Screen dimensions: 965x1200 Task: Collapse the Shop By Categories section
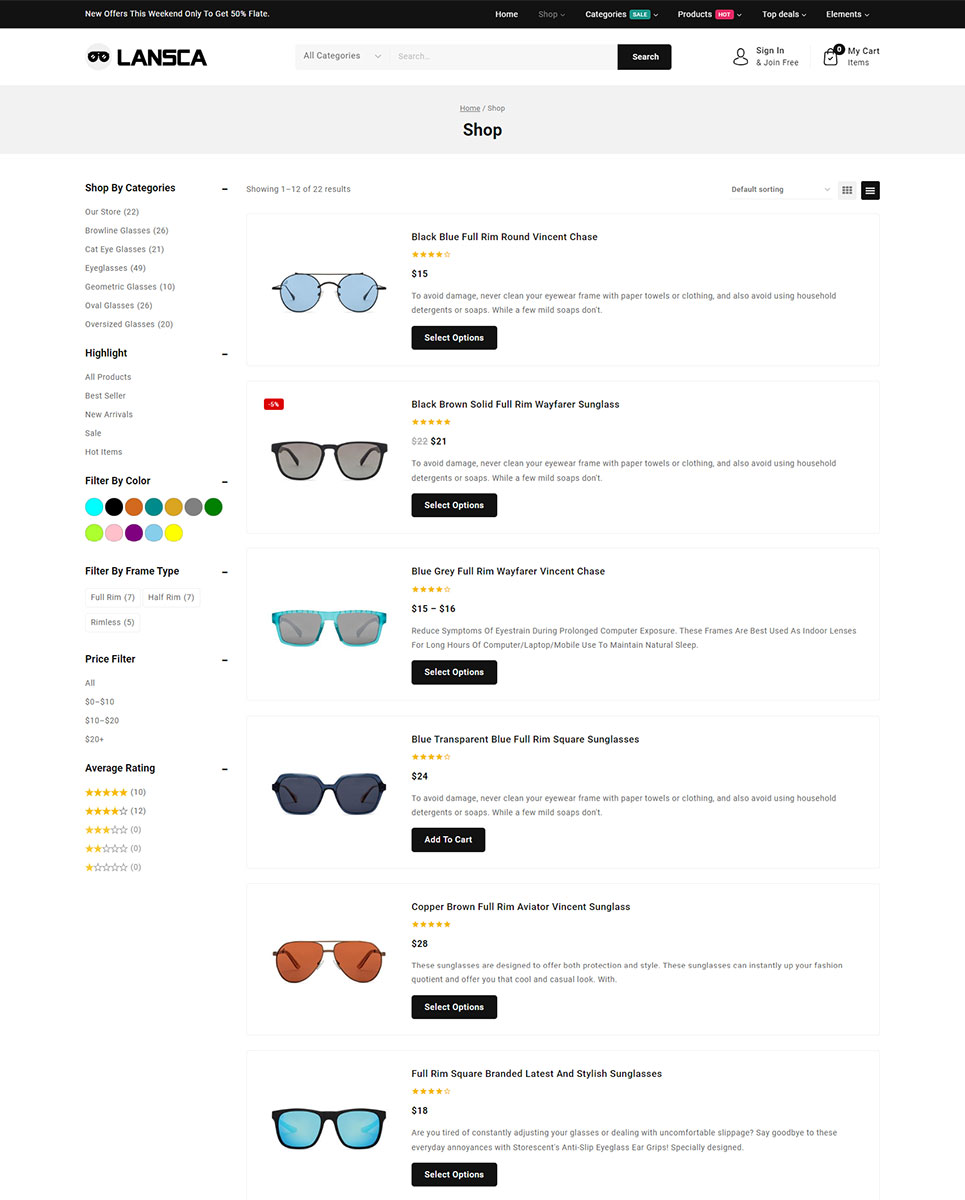225,188
